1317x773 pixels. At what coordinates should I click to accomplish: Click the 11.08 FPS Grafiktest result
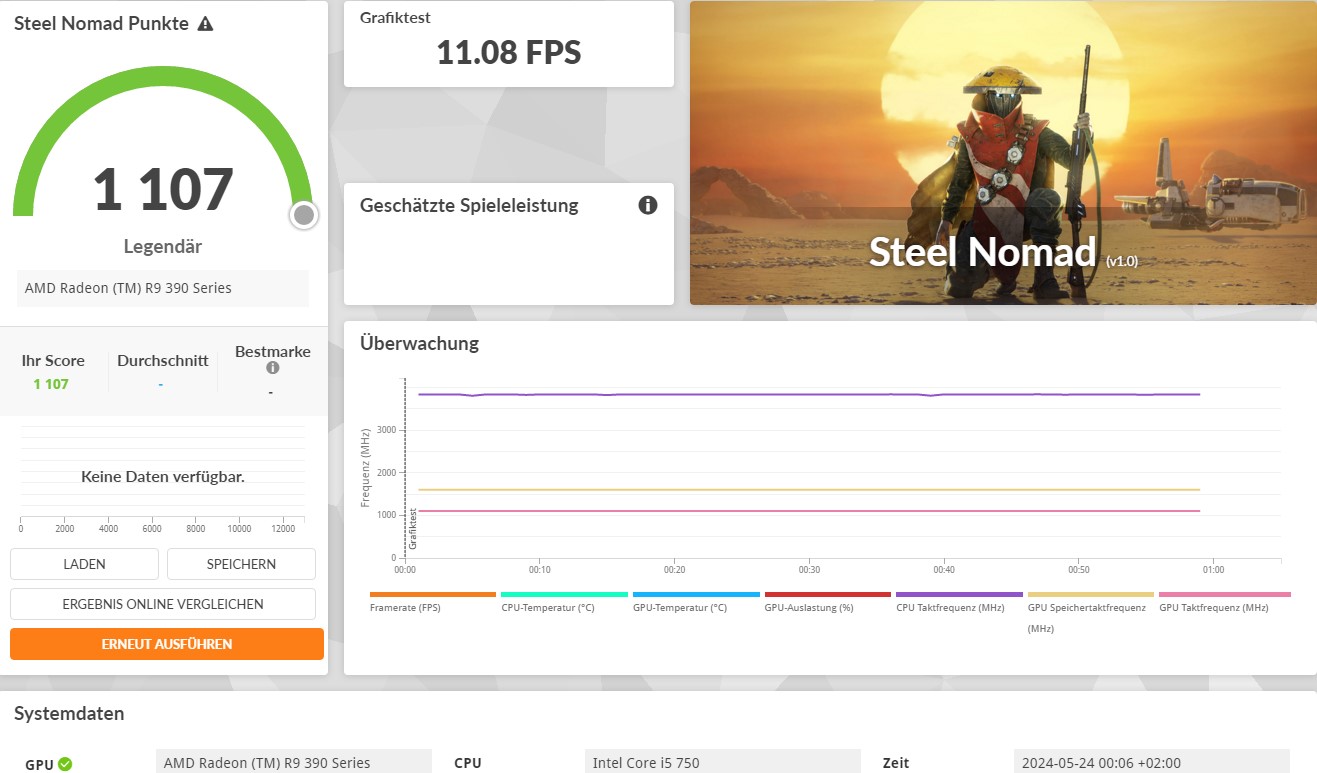[509, 52]
